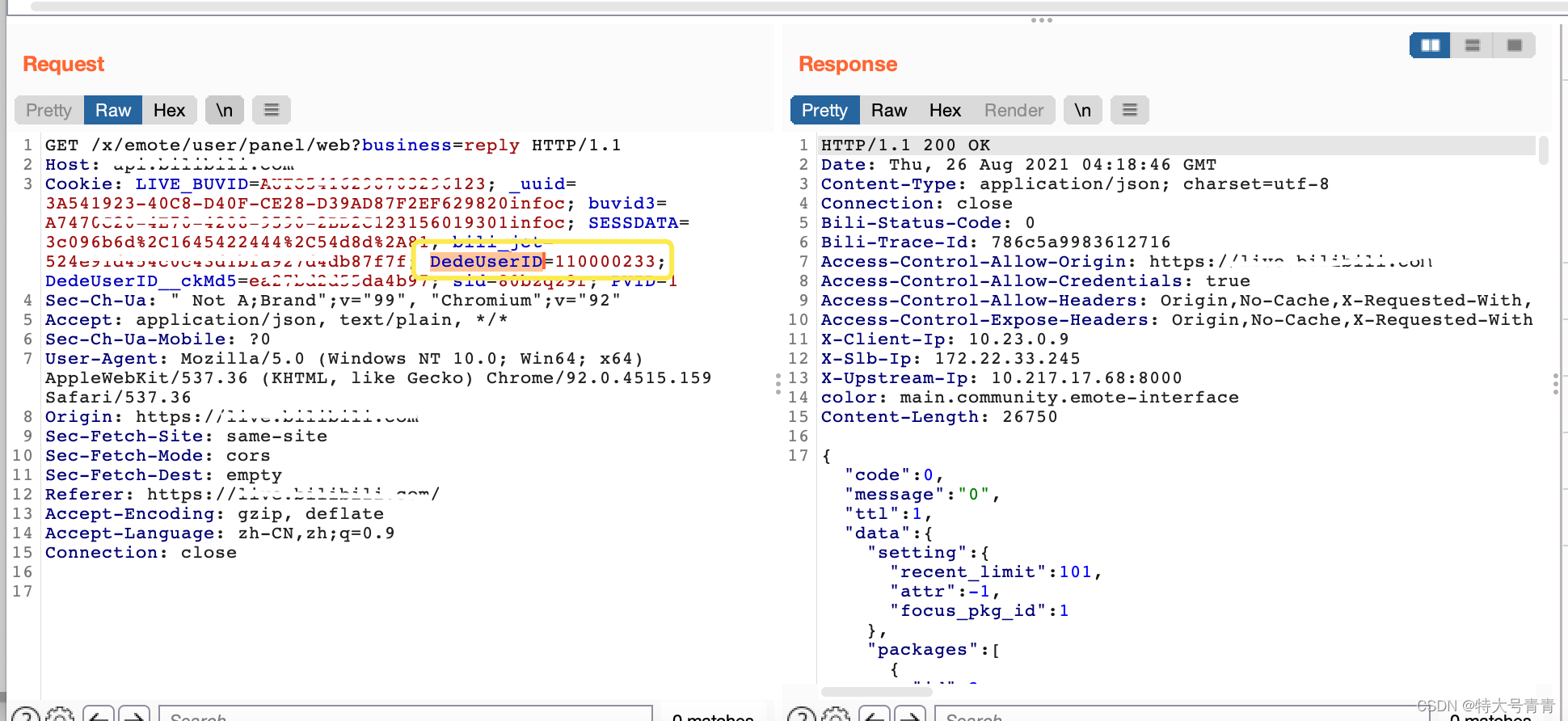Click the "packages" JSON key

923,649
